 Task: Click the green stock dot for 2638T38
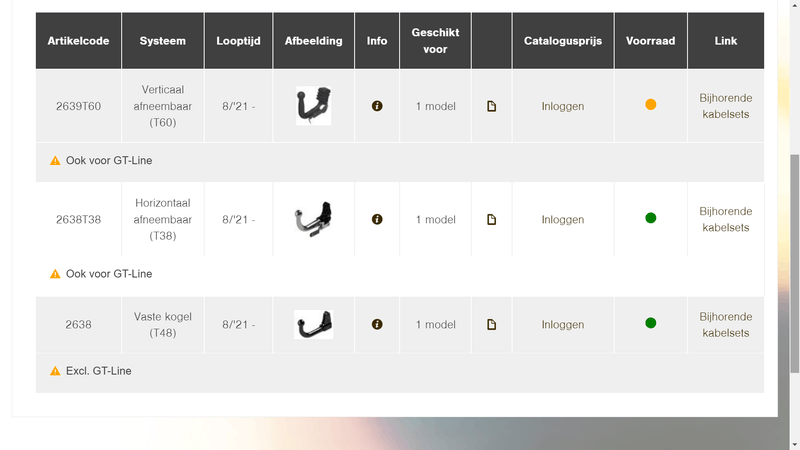[x=651, y=218]
